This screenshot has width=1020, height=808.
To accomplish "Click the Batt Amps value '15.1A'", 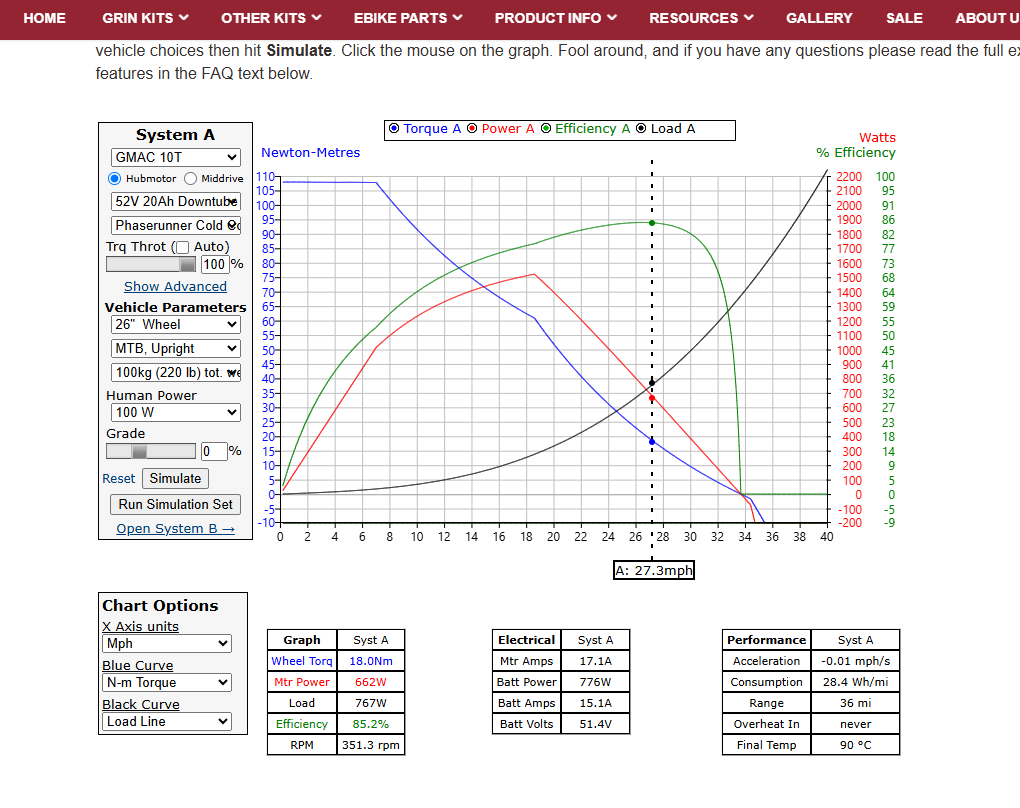I will [x=596, y=703].
